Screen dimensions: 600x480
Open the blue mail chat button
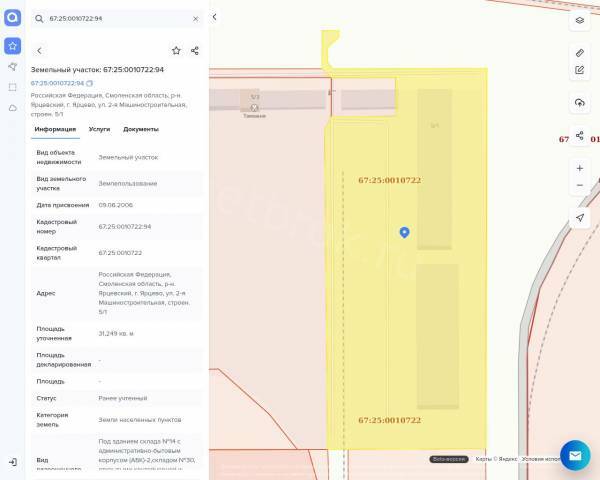tap(575, 455)
